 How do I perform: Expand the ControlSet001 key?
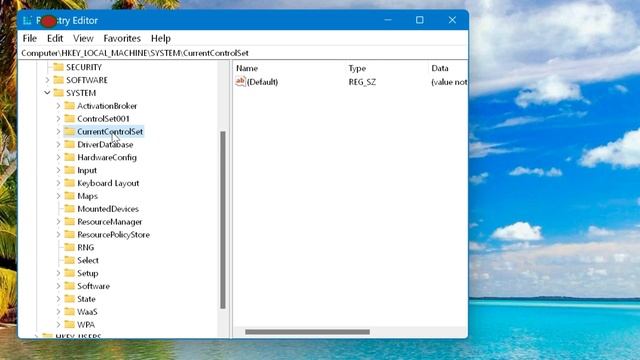(x=58, y=119)
